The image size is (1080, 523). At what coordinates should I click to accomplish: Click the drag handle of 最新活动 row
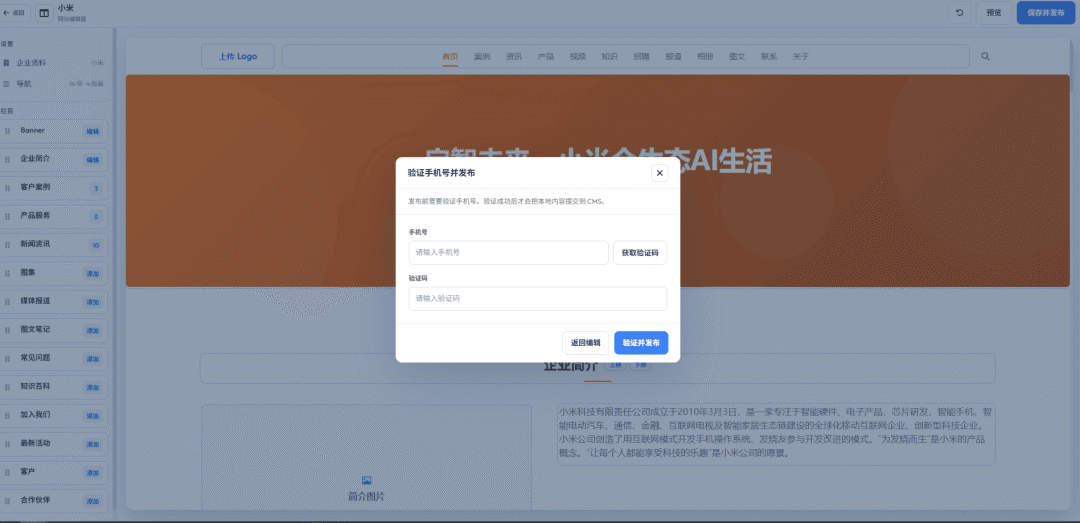pos(8,444)
